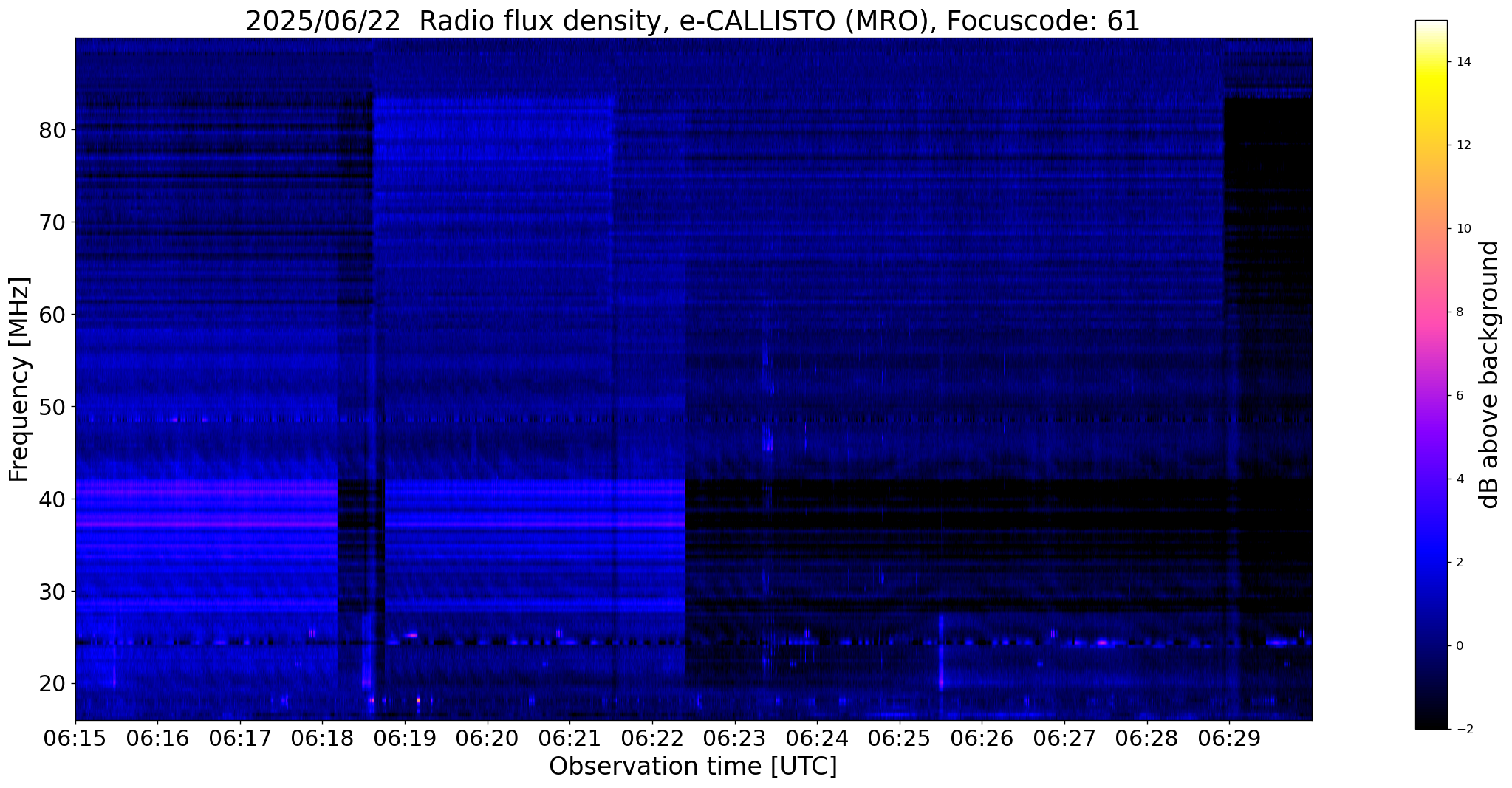This screenshot has height=788, width=1512.
Task: Click the 06:26 time tick label
Action: (982, 738)
